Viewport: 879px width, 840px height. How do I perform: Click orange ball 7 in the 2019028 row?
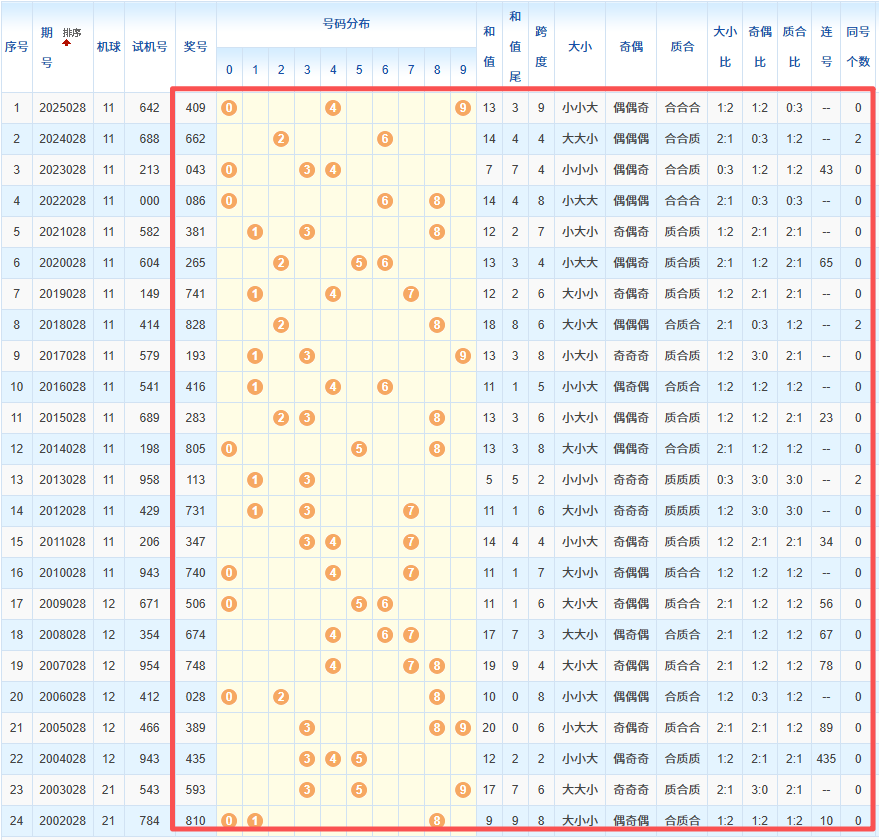[411, 293]
